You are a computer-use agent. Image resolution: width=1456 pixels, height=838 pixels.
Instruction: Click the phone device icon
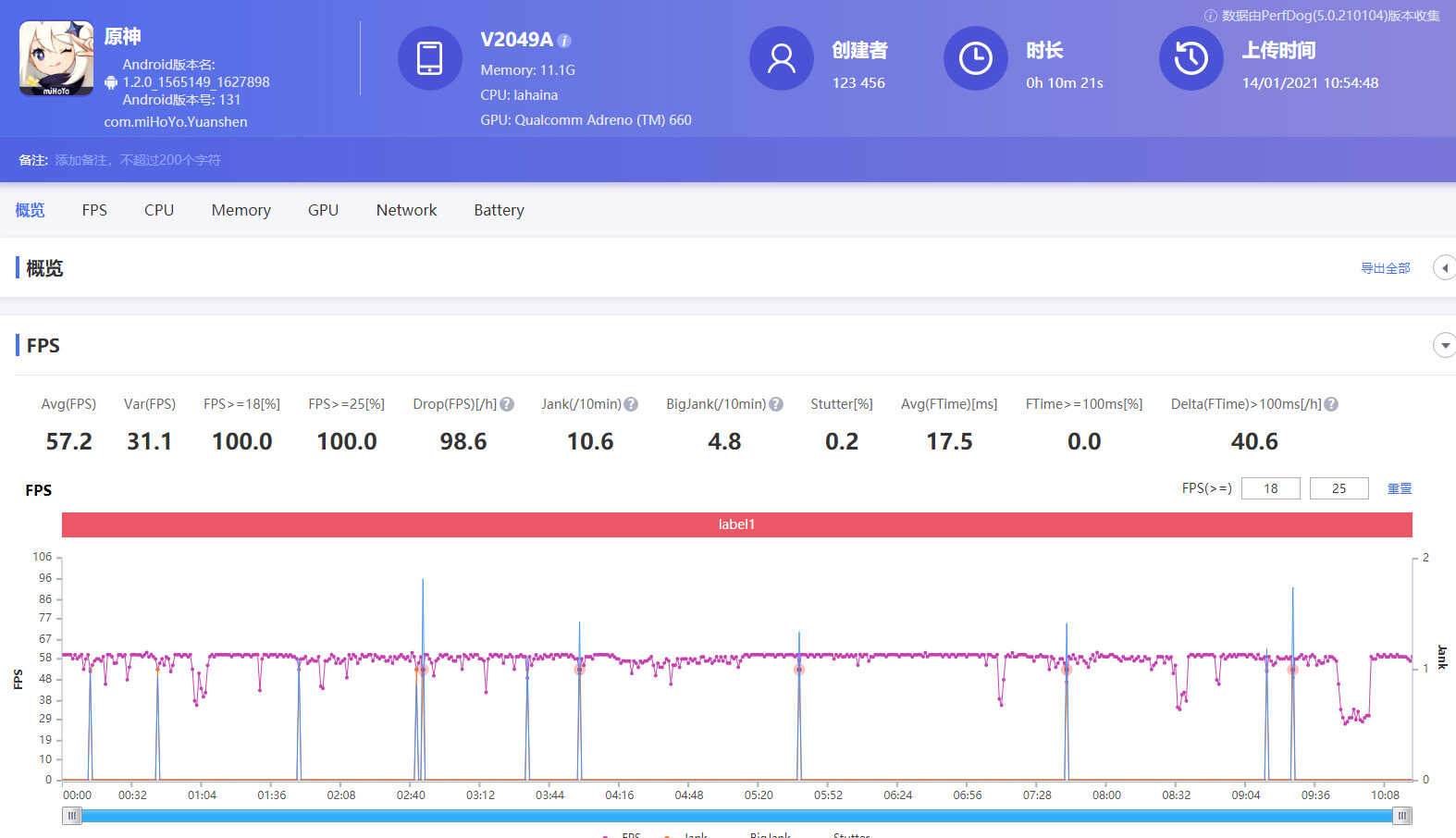430,58
